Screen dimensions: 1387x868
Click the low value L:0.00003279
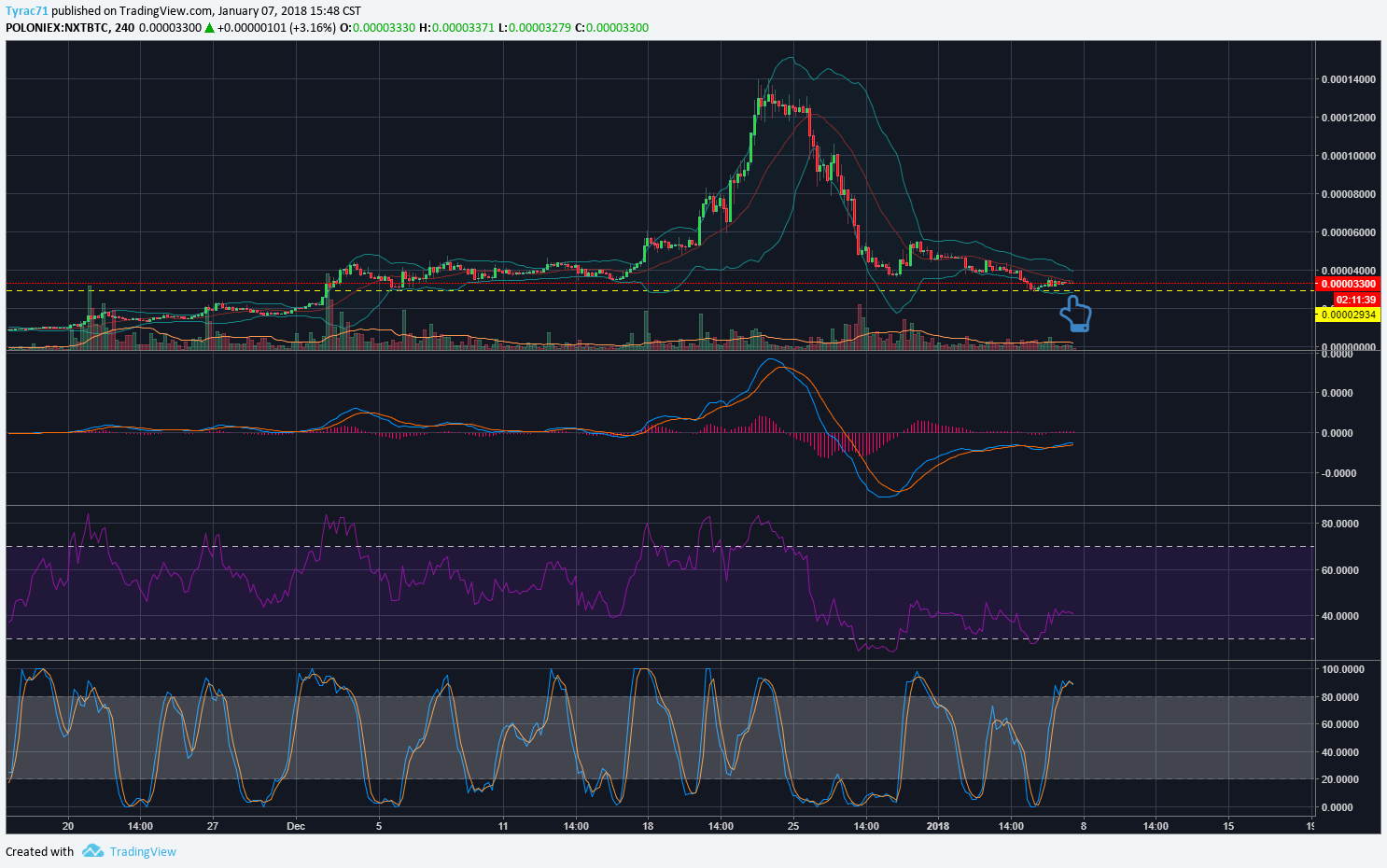click(x=534, y=27)
